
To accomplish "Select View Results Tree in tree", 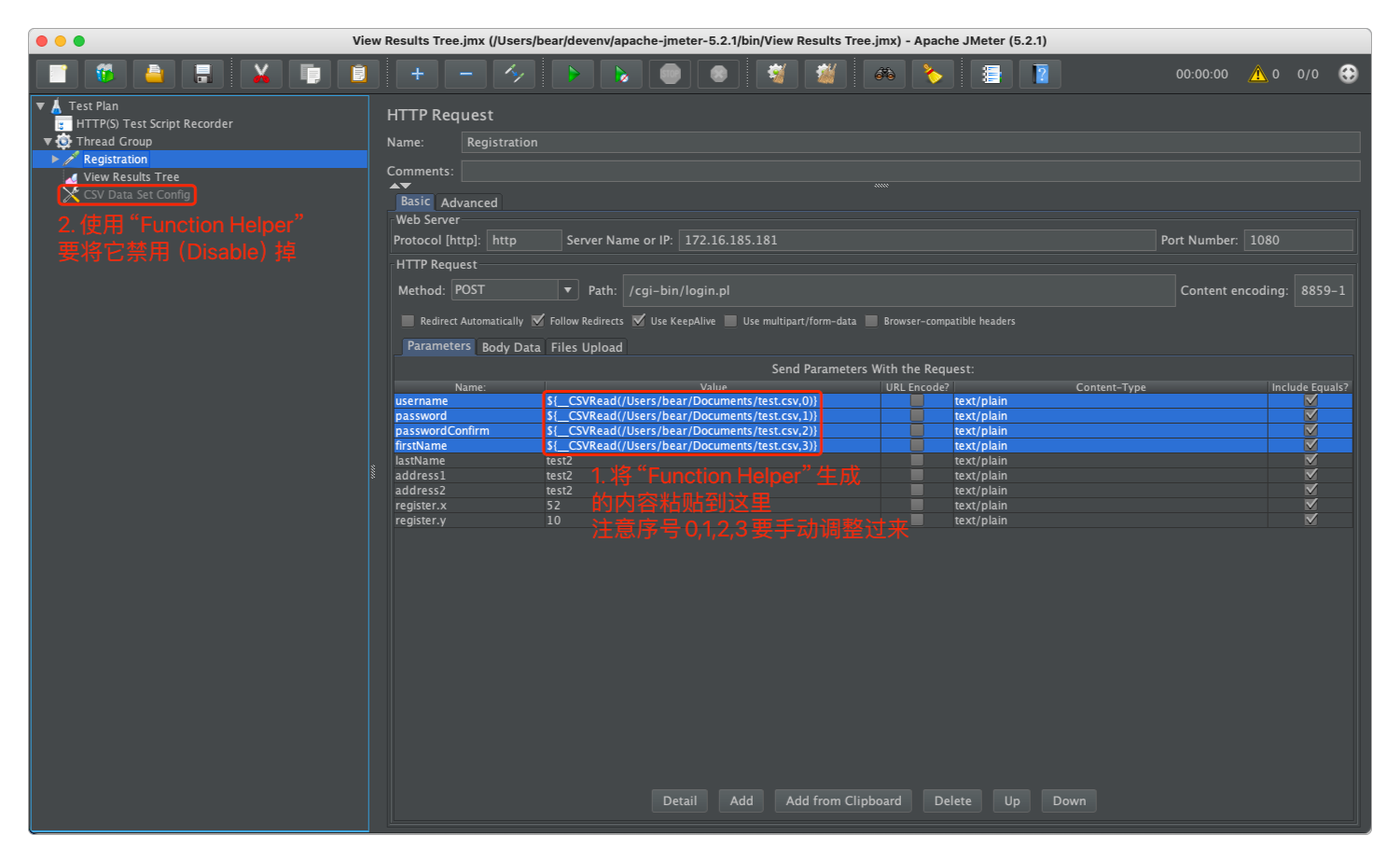I will pyautogui.click(x=131, y=176).
